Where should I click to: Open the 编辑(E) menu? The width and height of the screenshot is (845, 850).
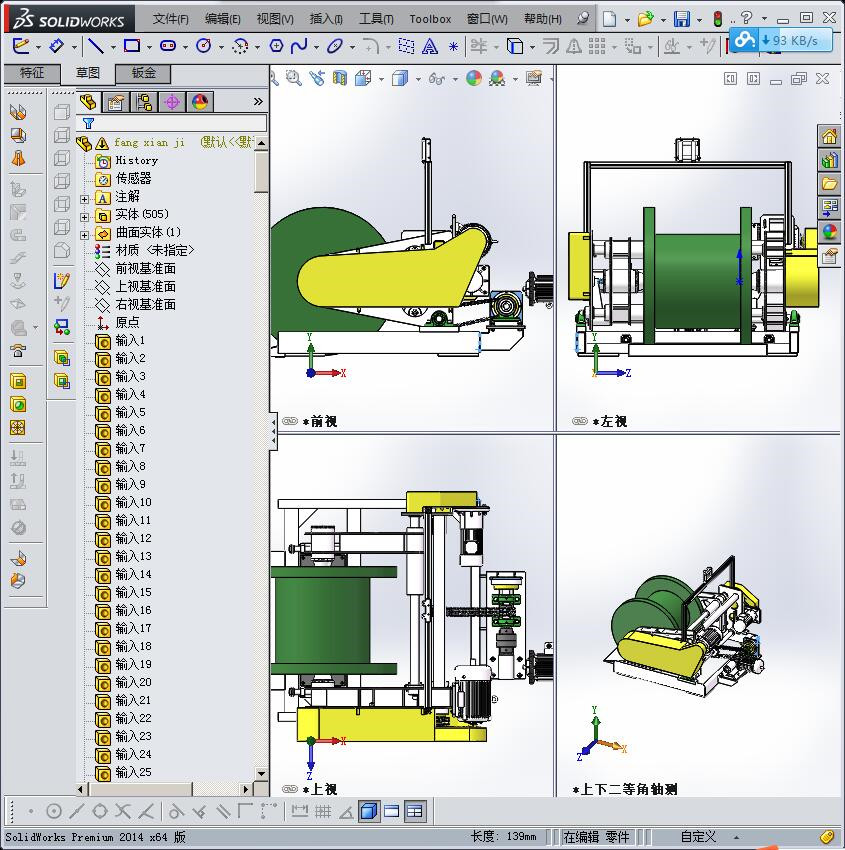coord(223,19)
